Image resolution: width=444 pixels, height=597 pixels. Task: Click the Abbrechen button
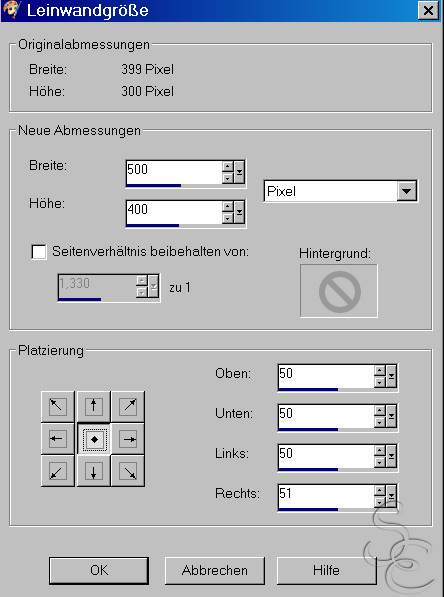215,570
